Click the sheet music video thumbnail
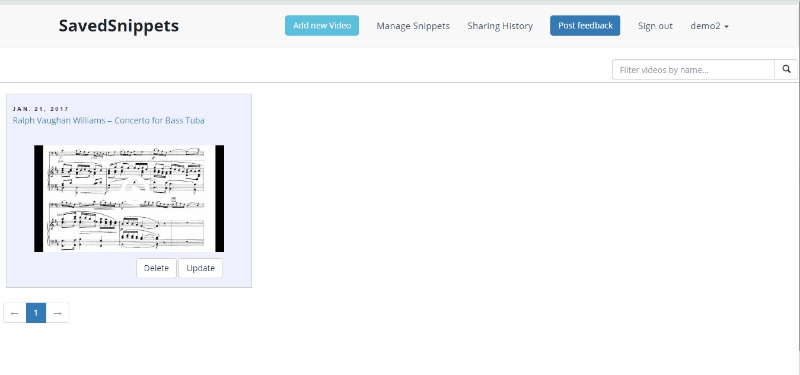The image size is (800, 375). pyautogui.click(x=129, y=198)
